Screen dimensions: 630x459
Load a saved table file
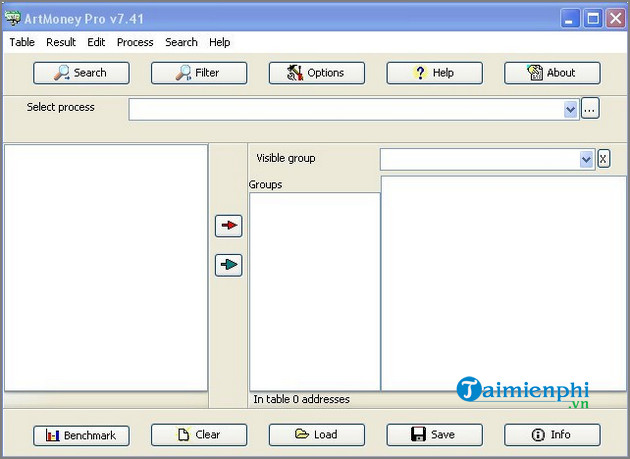pyautogui.click(x=317, y=434)
